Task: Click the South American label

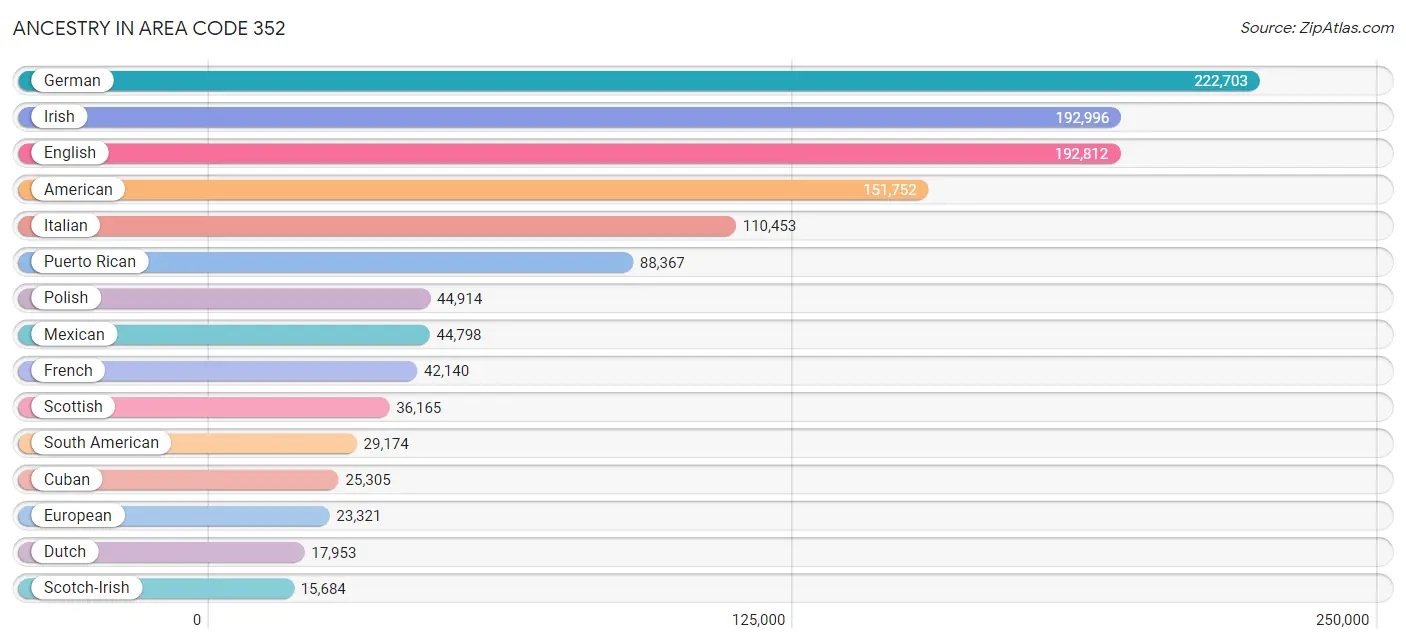Action: (x=101, y=443)
